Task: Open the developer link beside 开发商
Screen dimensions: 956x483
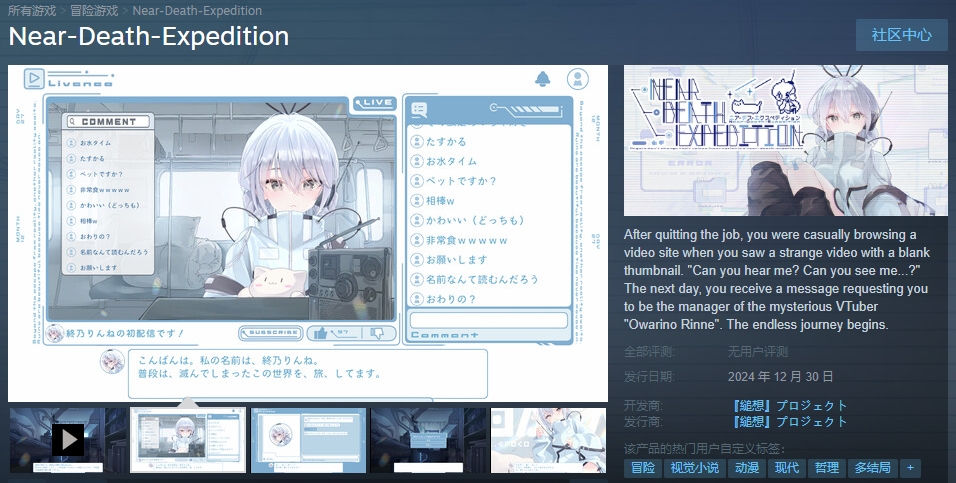Action: click(x=790, y=406)
